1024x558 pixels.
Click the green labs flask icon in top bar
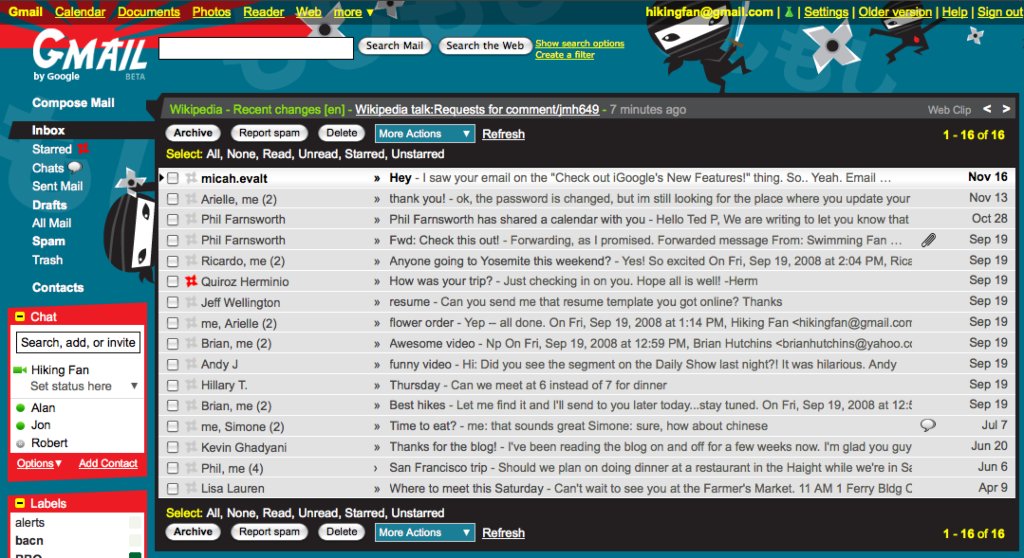789,12
